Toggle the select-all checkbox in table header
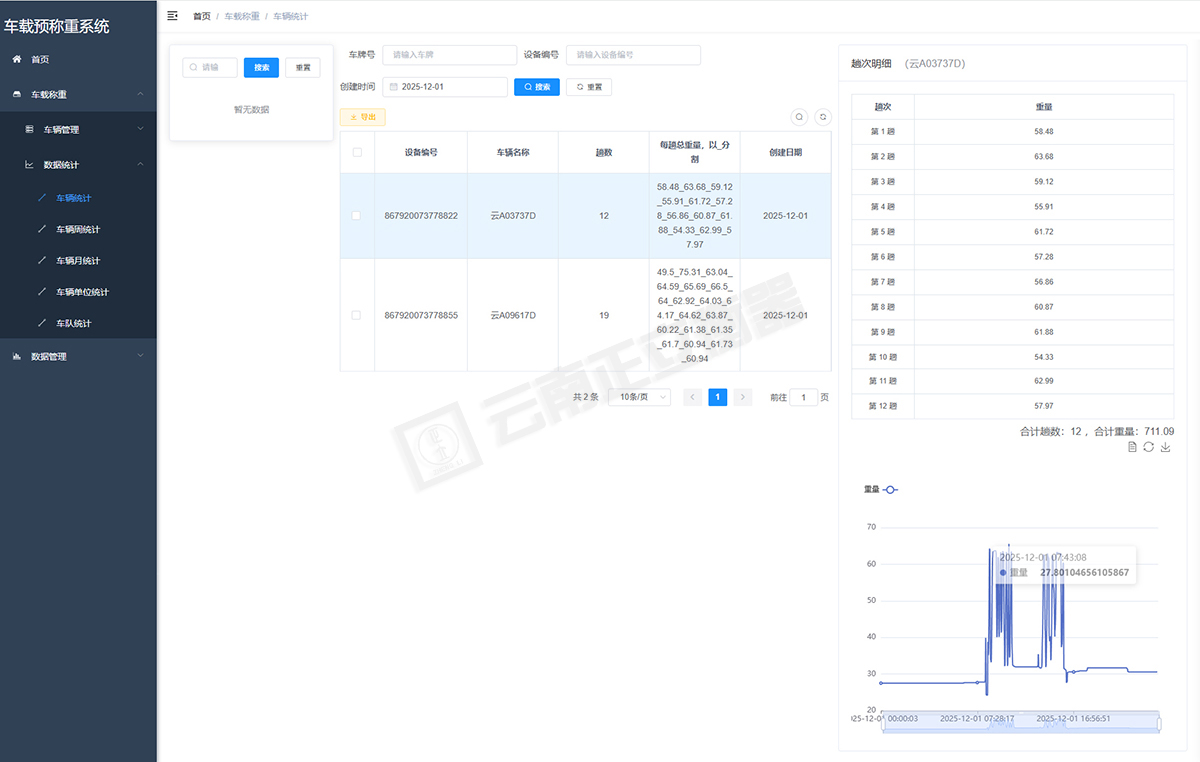1200x762 pixels. tap(357, 153)
